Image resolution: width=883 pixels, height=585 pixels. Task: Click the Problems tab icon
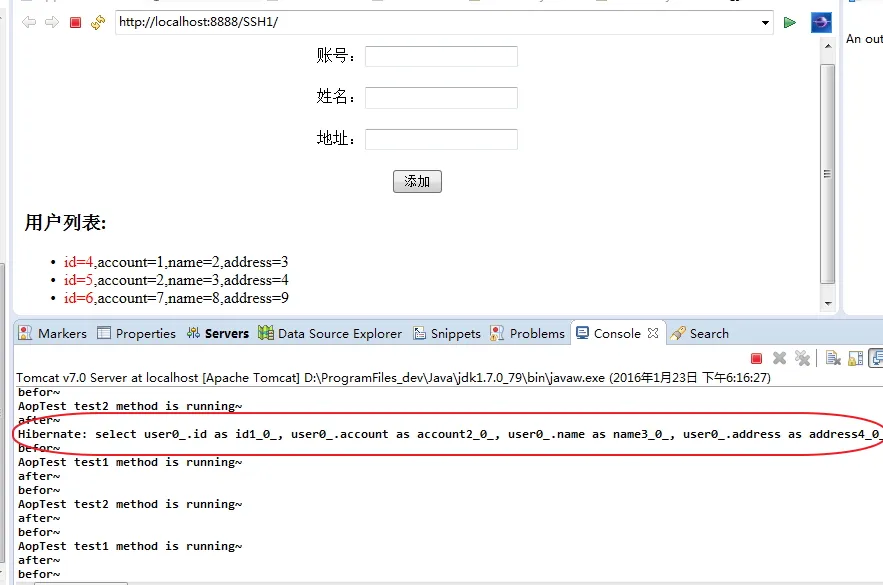497,333
